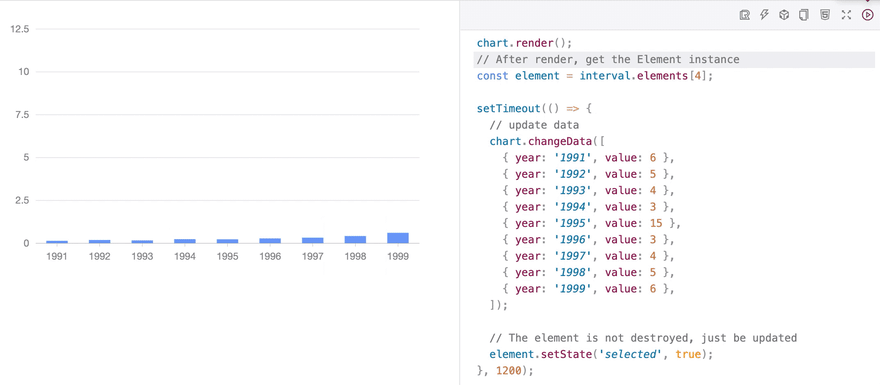Screen dimensions: 880x385
Task: Click the 1993 x-axis label on chart
Action: pyautogui.click(x=143, y=256)
